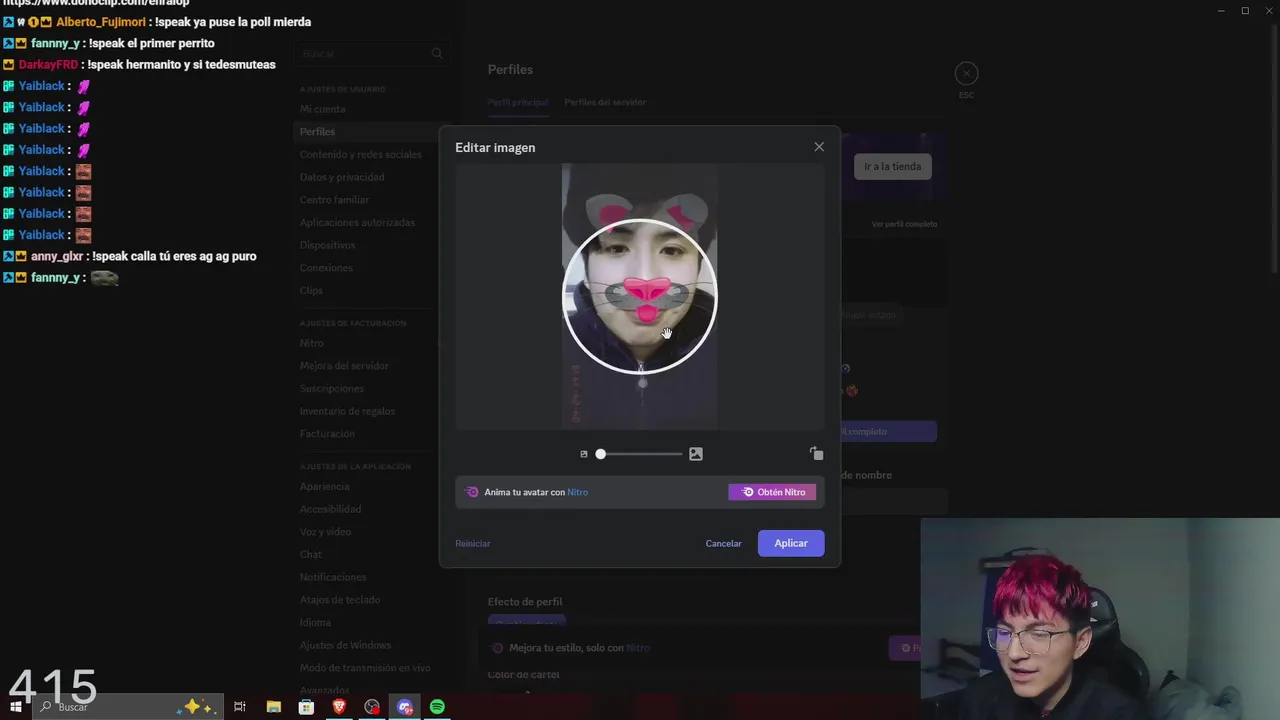
Task: Open Aplicaciones autorizadas settings
Action: pyautogui.click(x=357, y=222)
